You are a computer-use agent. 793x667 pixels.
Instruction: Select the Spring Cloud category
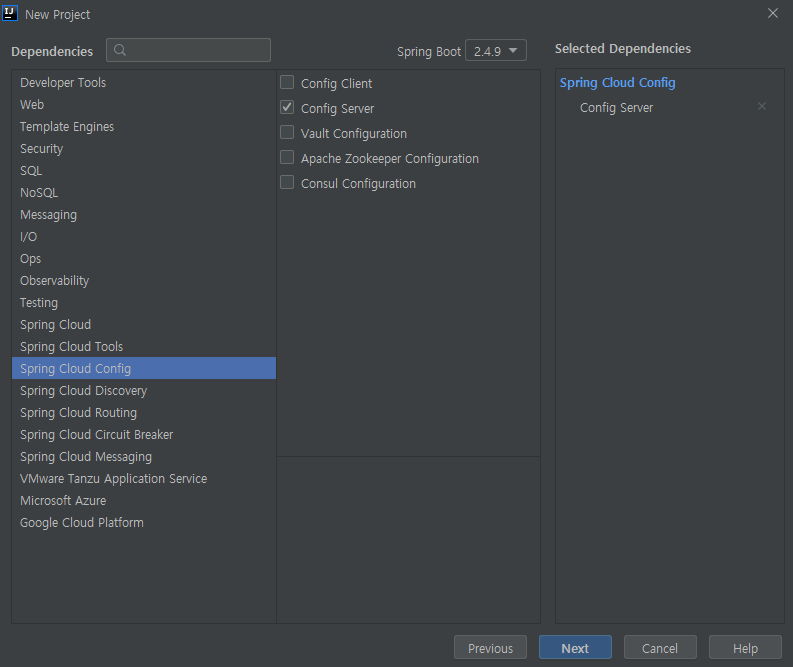144,325
